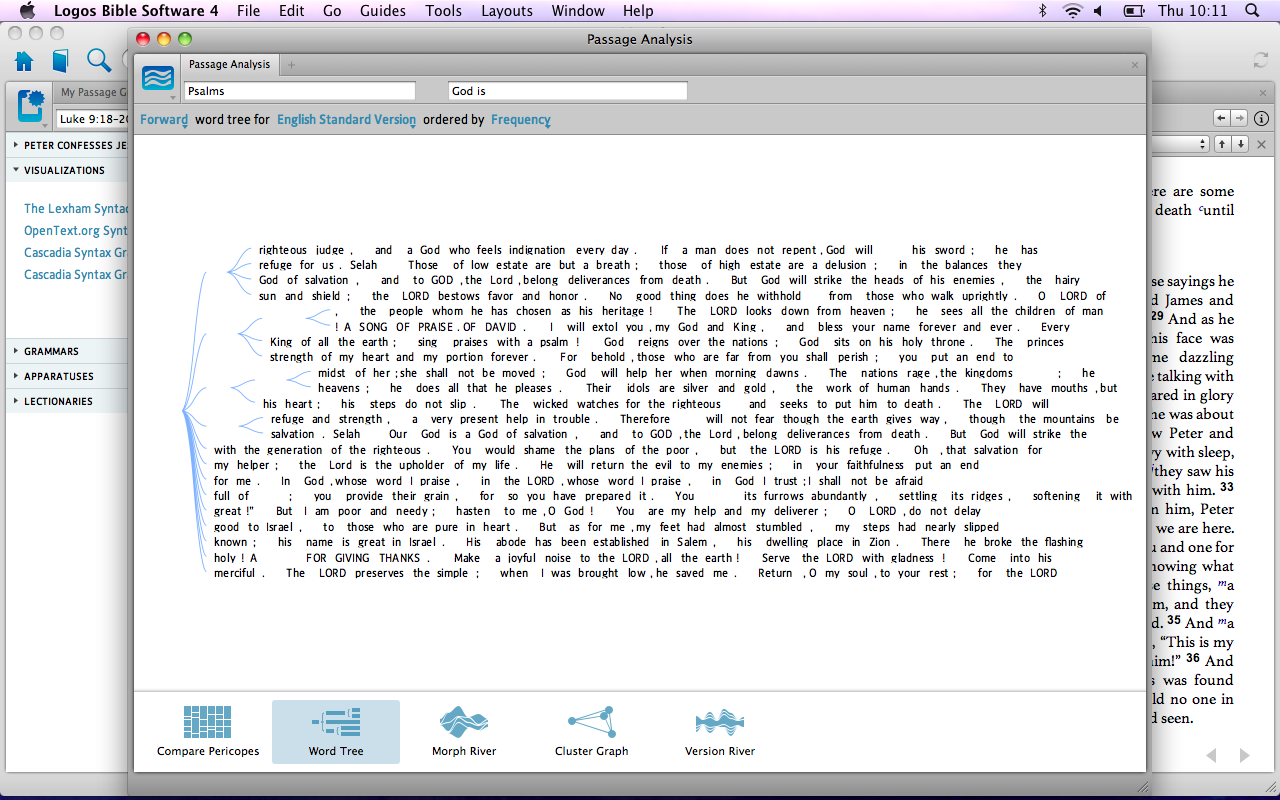1280x800 pixels.
Task: Click the 'God is' search phrase field
Action: point(568,91)
